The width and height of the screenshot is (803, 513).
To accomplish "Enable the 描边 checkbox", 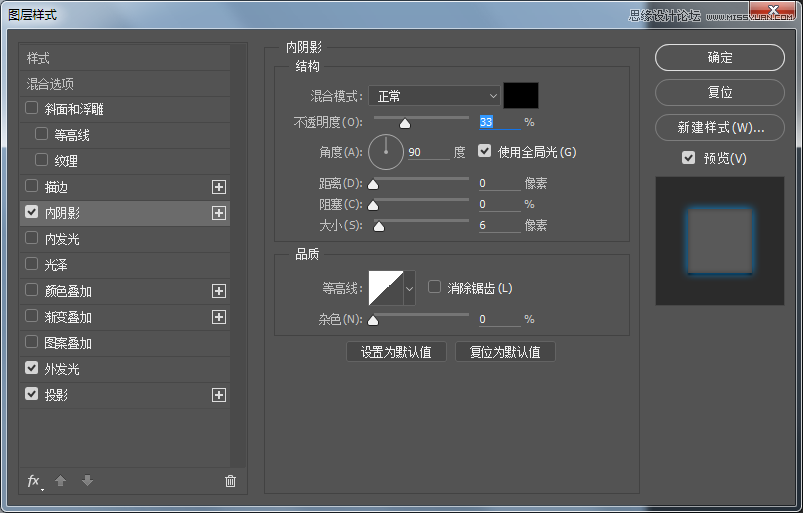I will tap(31, 186).
